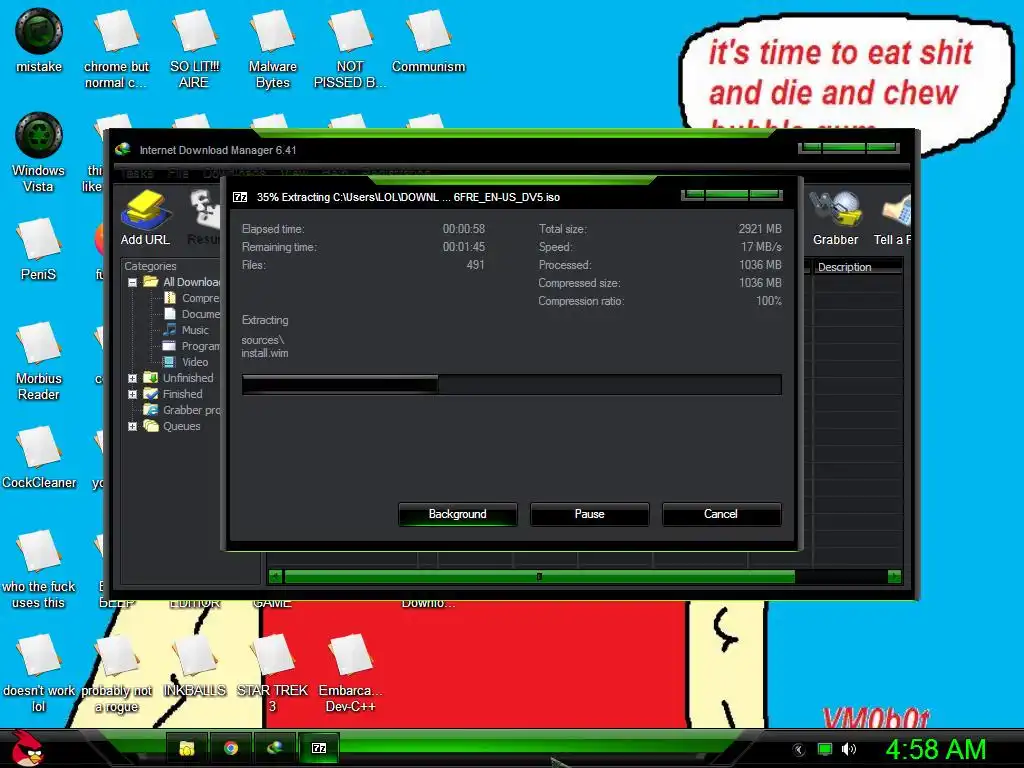Select the Programs category in IDM
The height and width of the screenshot is (768, 1024).
191,346
